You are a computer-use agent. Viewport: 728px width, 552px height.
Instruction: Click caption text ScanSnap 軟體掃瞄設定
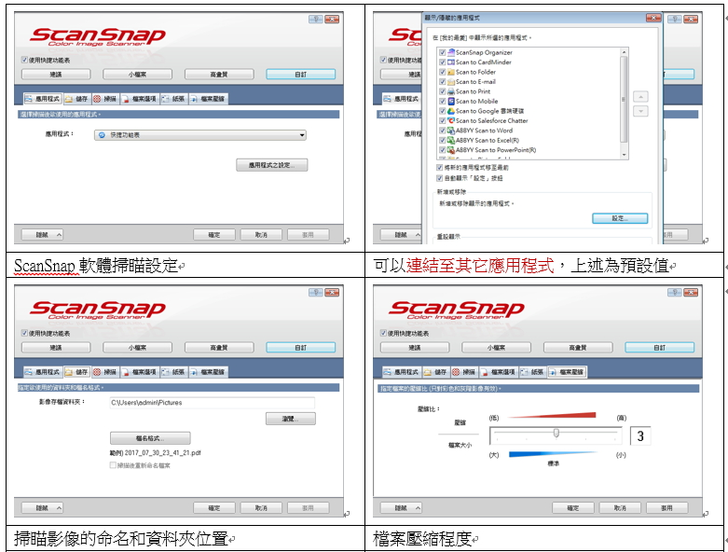click(96, 266)
